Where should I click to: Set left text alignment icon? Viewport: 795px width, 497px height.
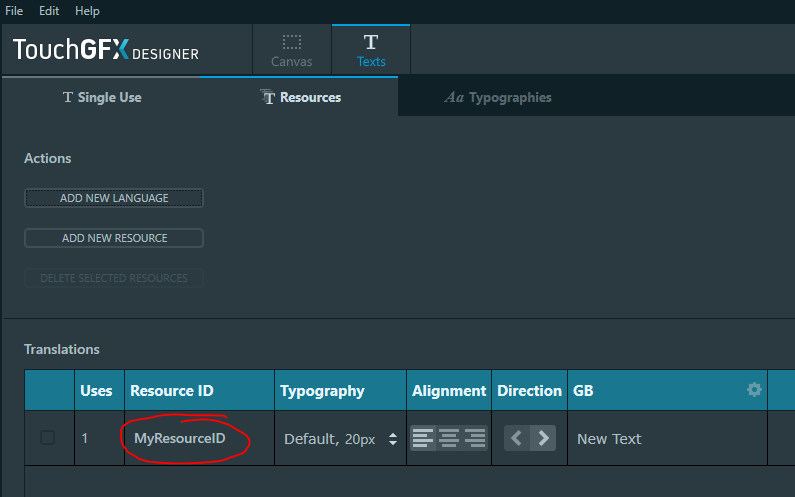pyautogui.click(x=423, y=438)
